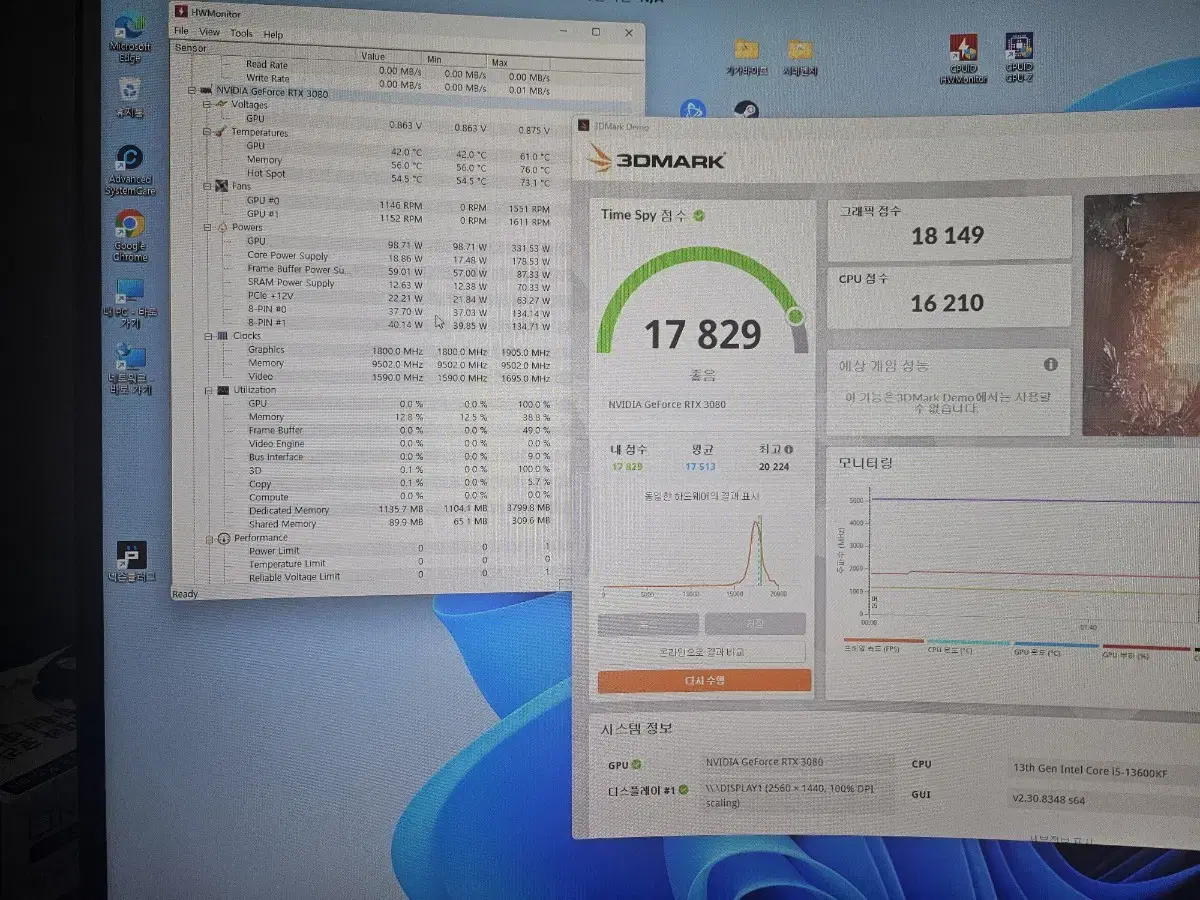Collapse the Fans tree node
The image size is (1200, 900).
tap(207, 185)
